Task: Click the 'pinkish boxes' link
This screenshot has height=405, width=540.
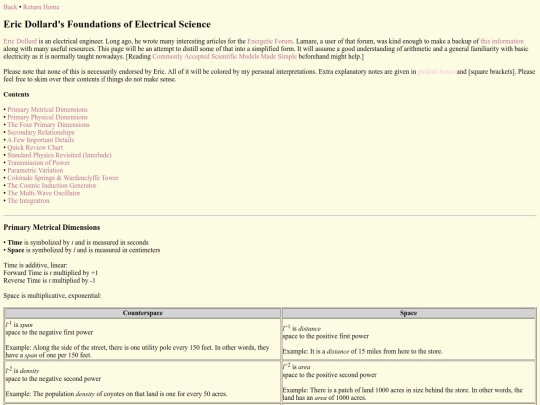Action: 436,72
